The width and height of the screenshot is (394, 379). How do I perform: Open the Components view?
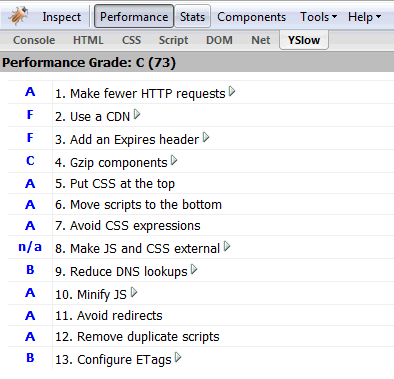click(251, 17)
